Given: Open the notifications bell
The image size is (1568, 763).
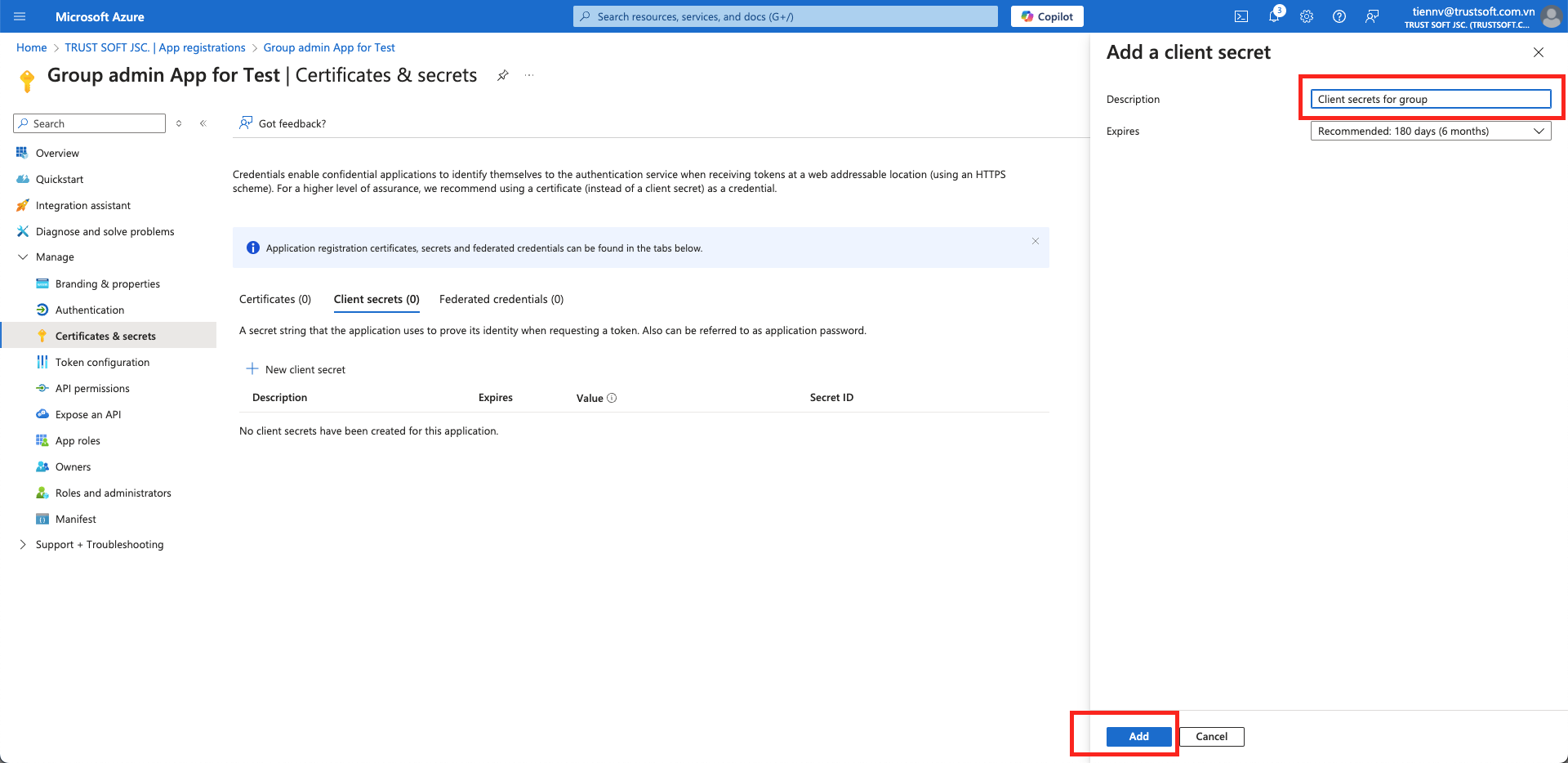Looking at the screenshot, I should click(1274, 16).
